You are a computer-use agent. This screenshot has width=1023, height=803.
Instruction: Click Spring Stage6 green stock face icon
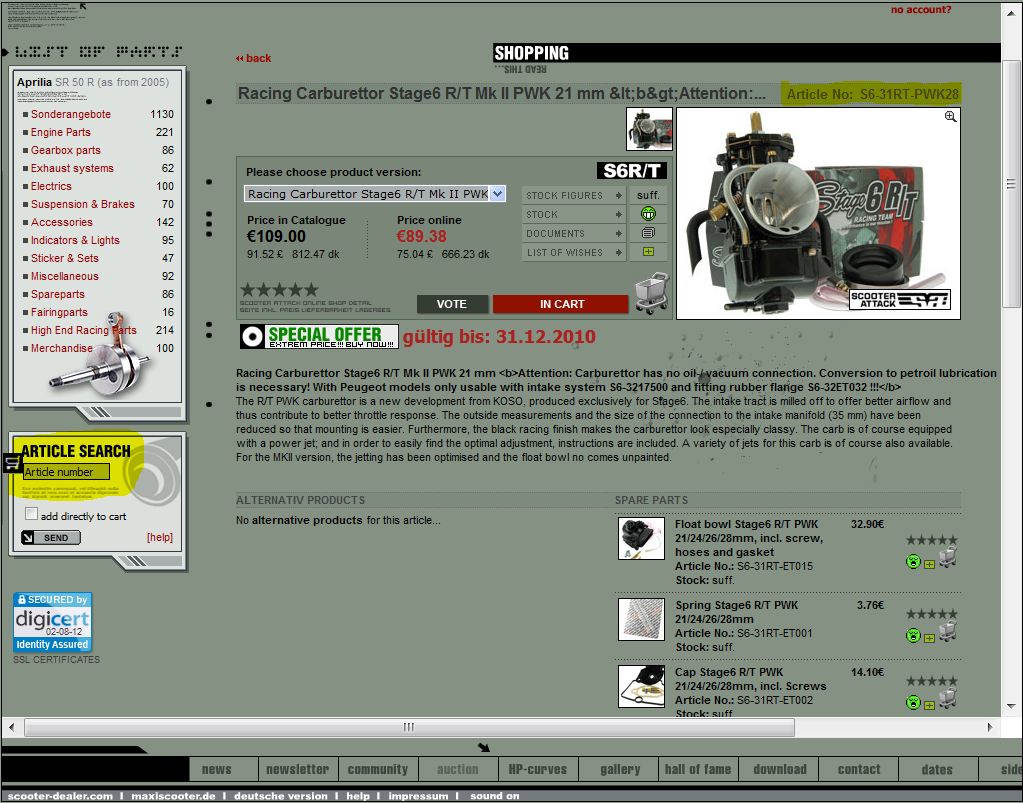912,634
